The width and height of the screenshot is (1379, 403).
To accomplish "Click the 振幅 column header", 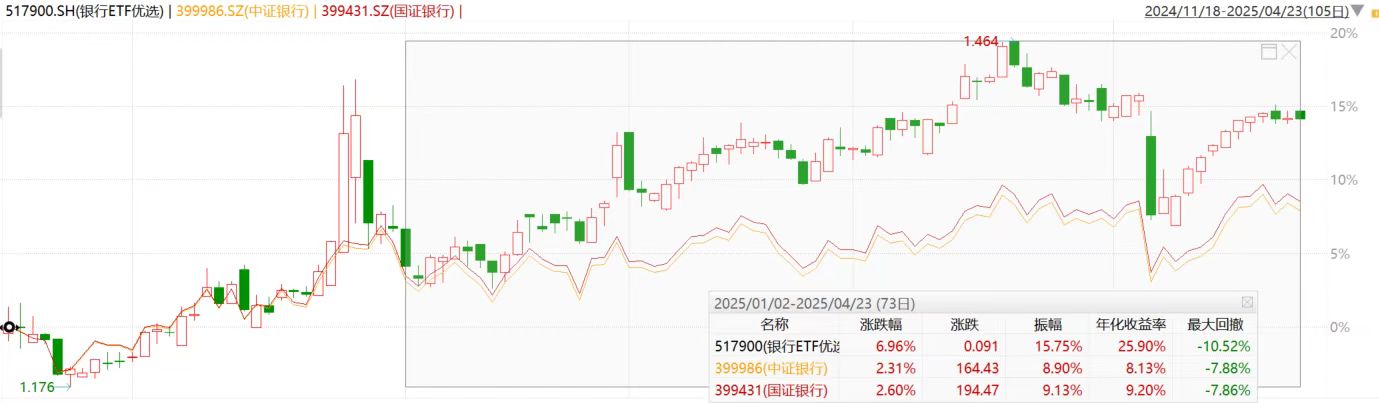I will click(1049, 324).
